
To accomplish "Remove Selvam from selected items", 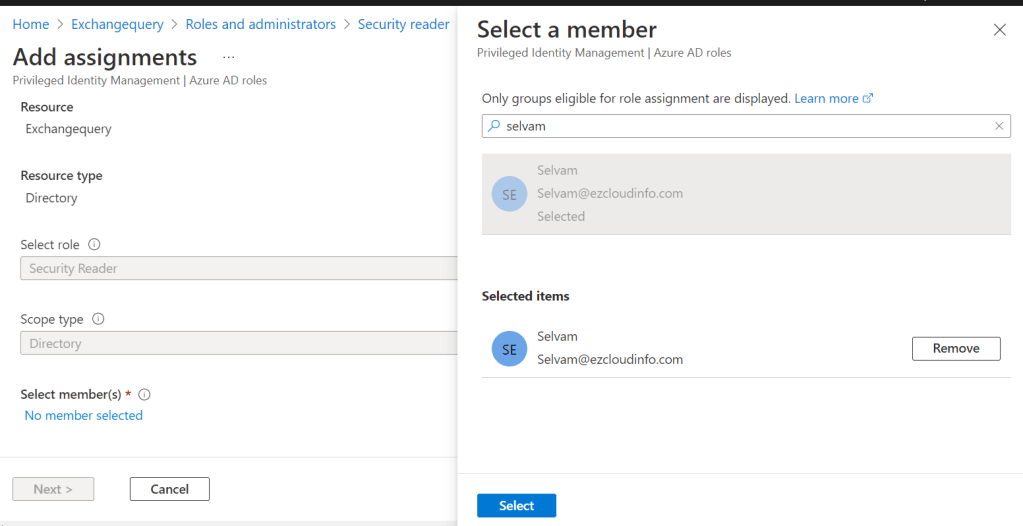I will point(955,348).
